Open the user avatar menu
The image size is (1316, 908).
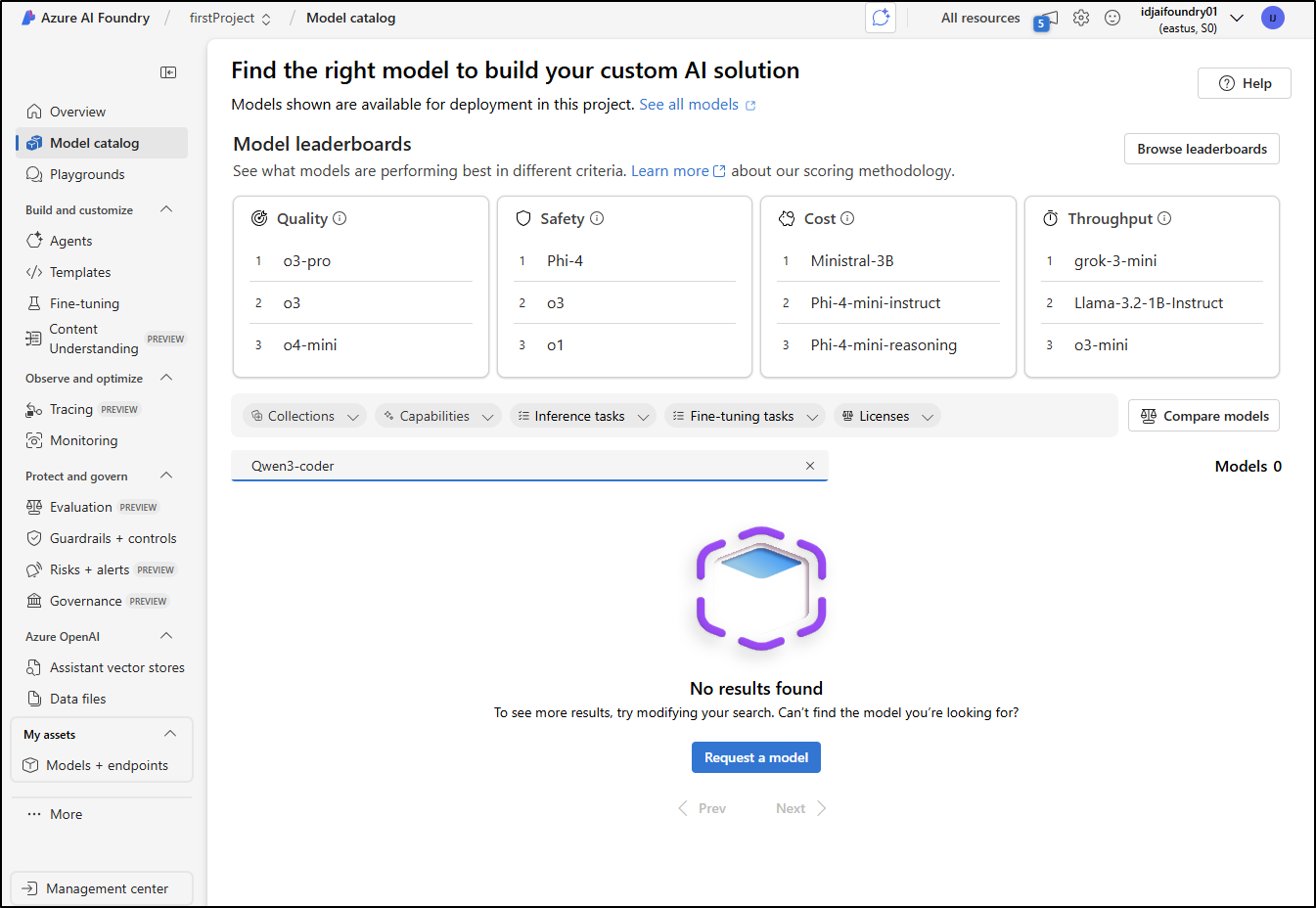click(1273, 18)
